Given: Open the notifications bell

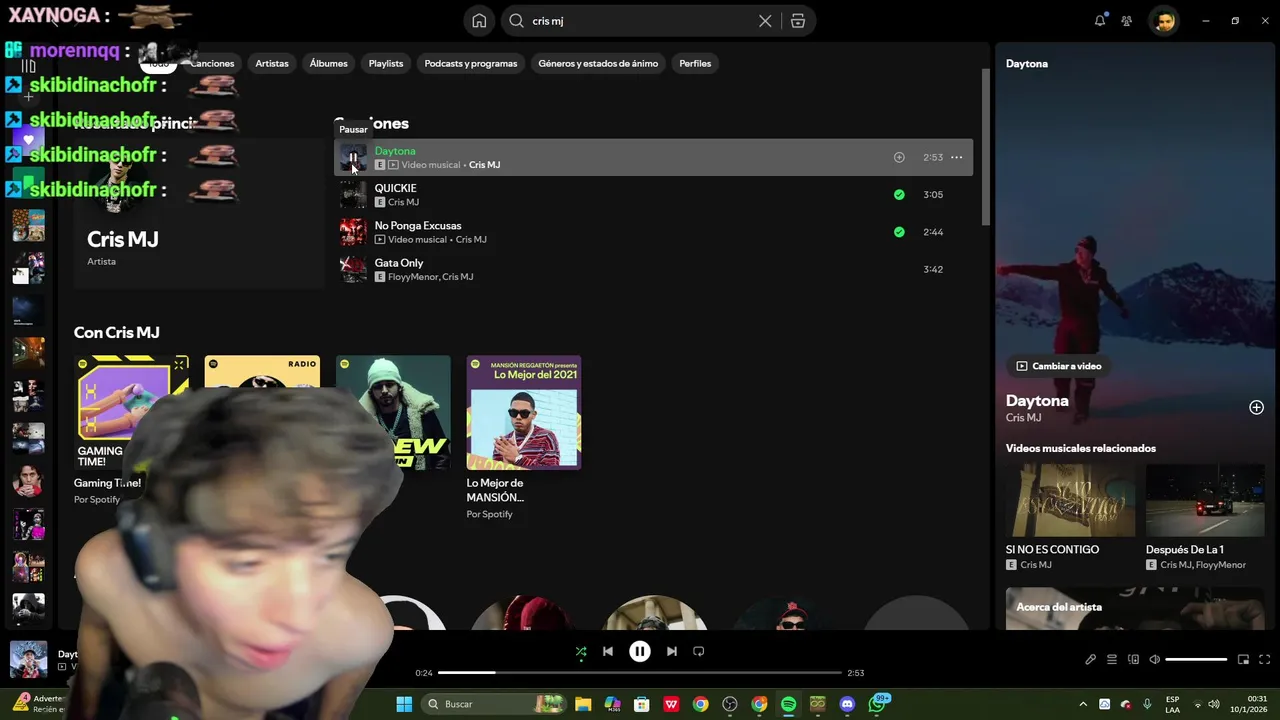Looking at the screenshot, I should pos(1100,20).
